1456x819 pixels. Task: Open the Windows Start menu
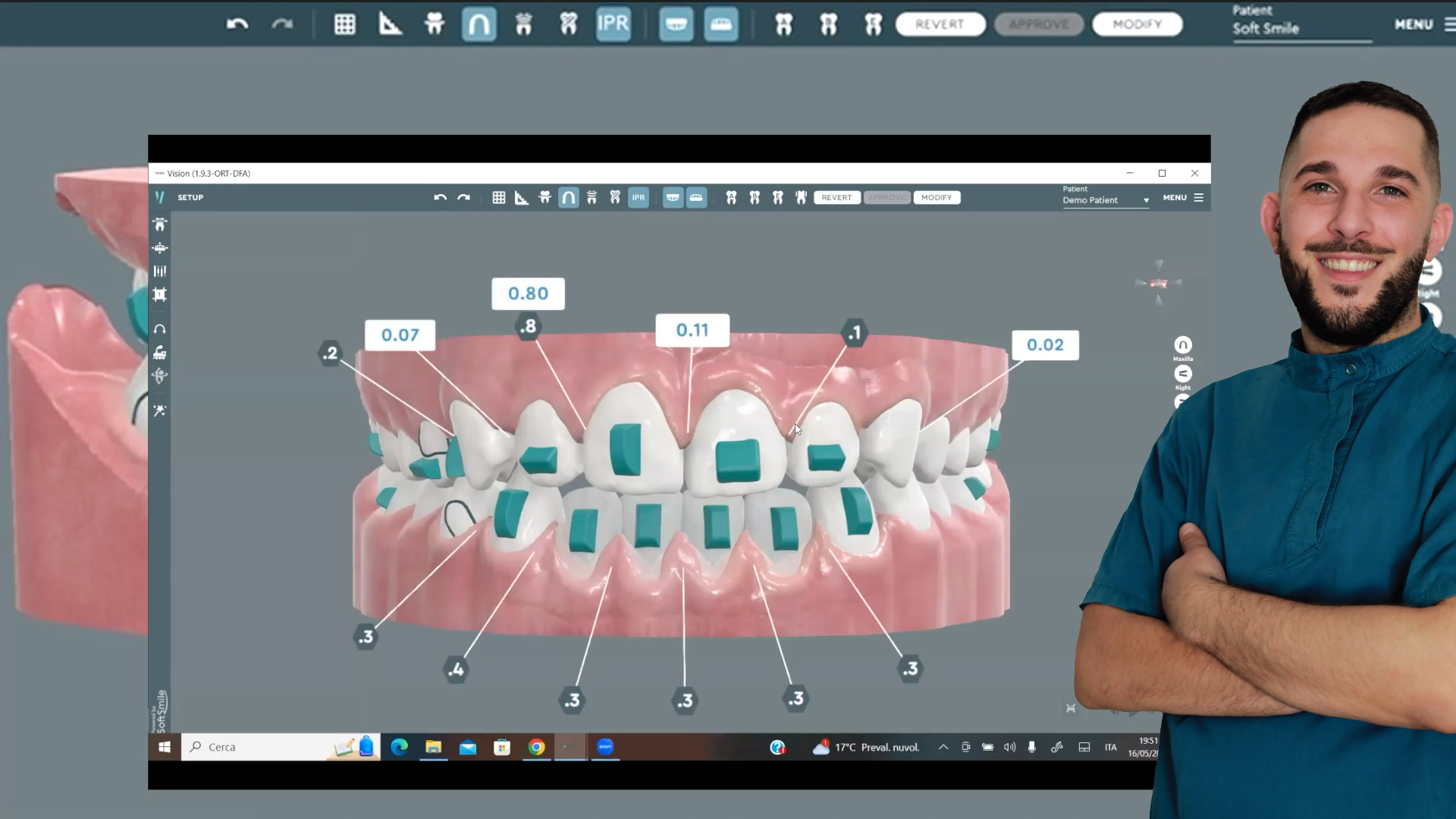[165, 747]
